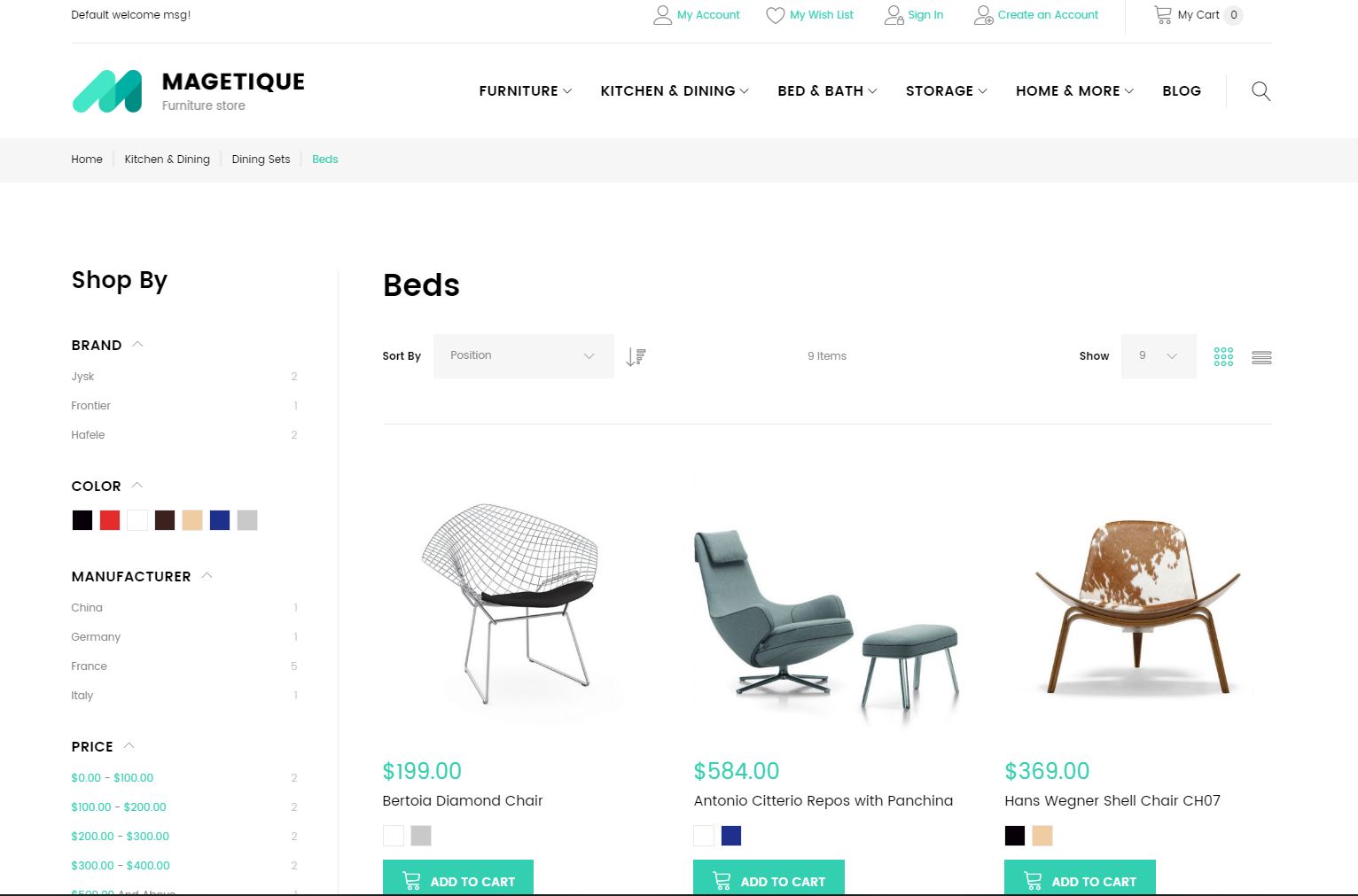Add Bertoia Diamond Chair to cart
The image size is (1358, 896).
click(x=458, y=880)
